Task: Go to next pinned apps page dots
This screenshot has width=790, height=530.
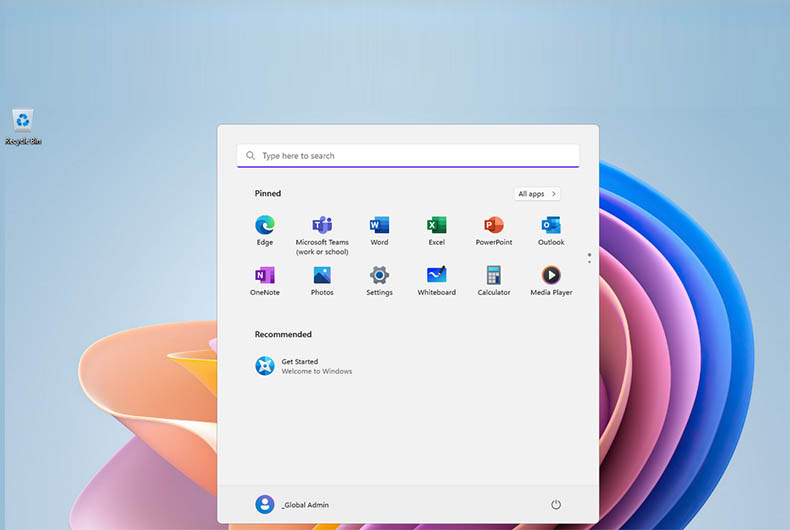Action: click(x=589, y=258)
